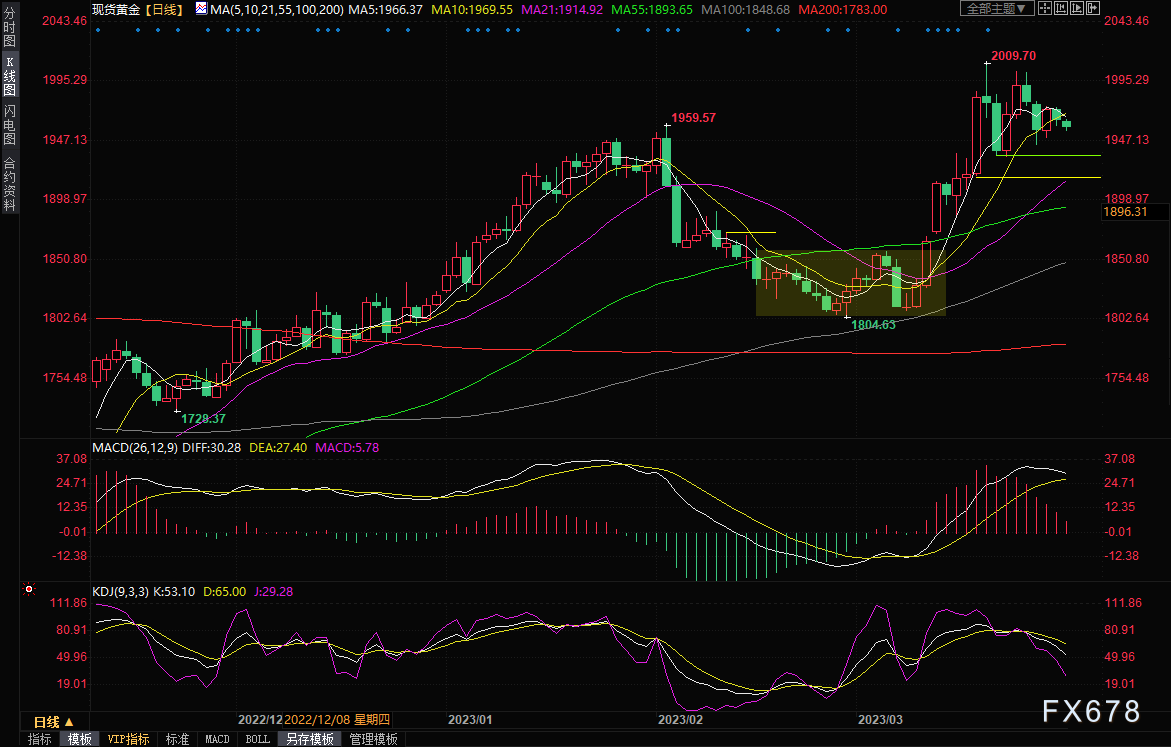Screen dimensions: 1171x747
Task: Select the VIP指标 tab
Action: pyautogui.click(x=128, y=739)
